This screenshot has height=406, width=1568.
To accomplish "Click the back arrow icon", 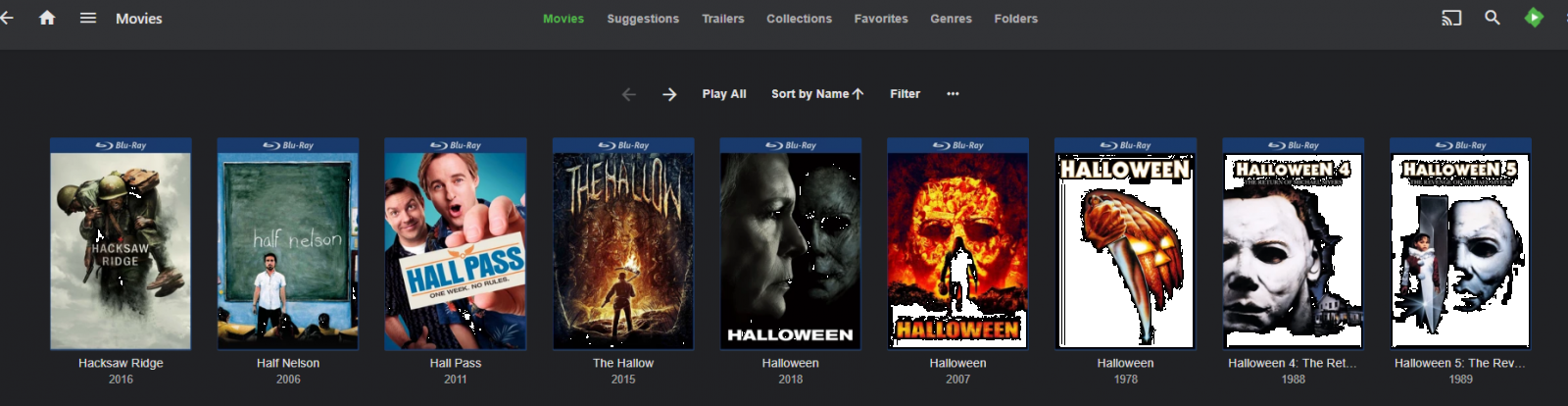I will pos(7,18).
